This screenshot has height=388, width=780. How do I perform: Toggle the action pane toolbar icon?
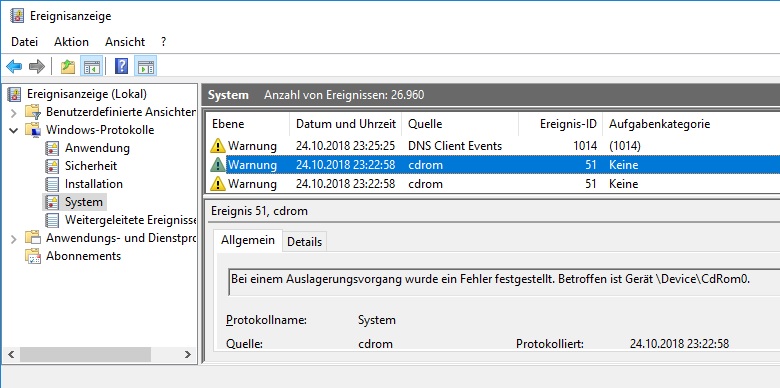coord(146,66)
